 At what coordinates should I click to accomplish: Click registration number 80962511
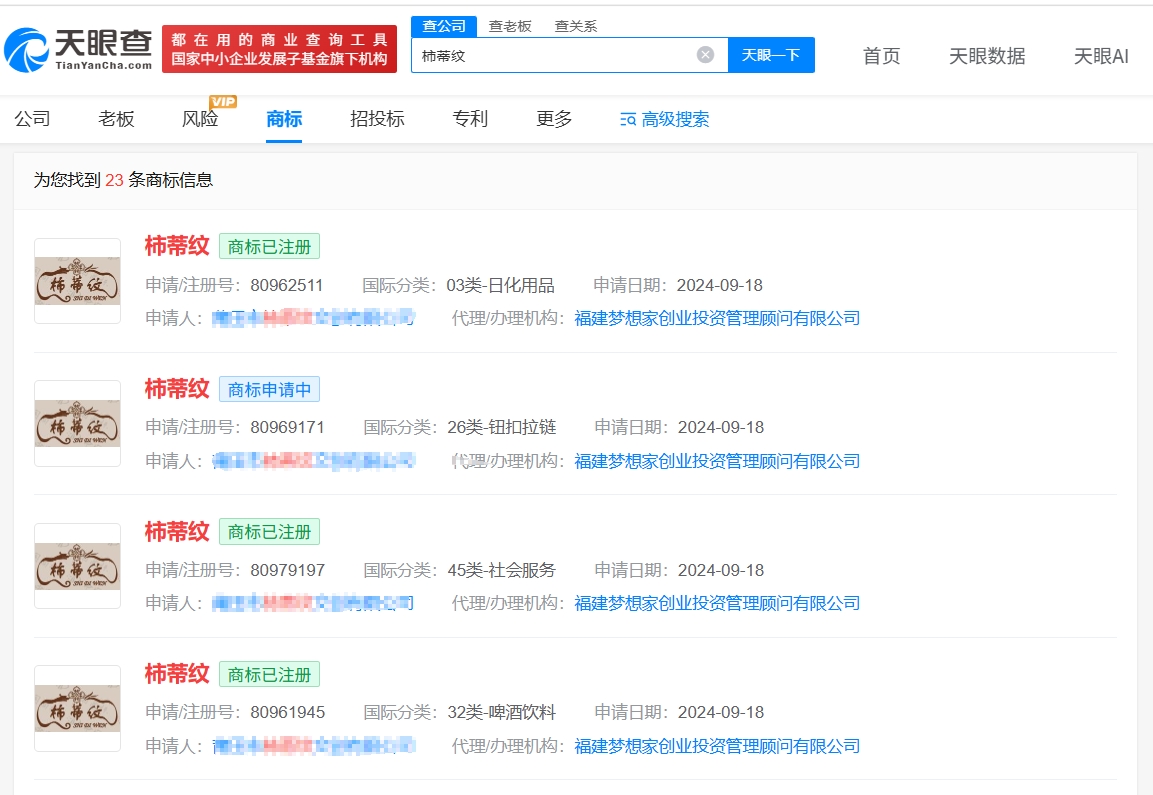click(x=287, y=285)
